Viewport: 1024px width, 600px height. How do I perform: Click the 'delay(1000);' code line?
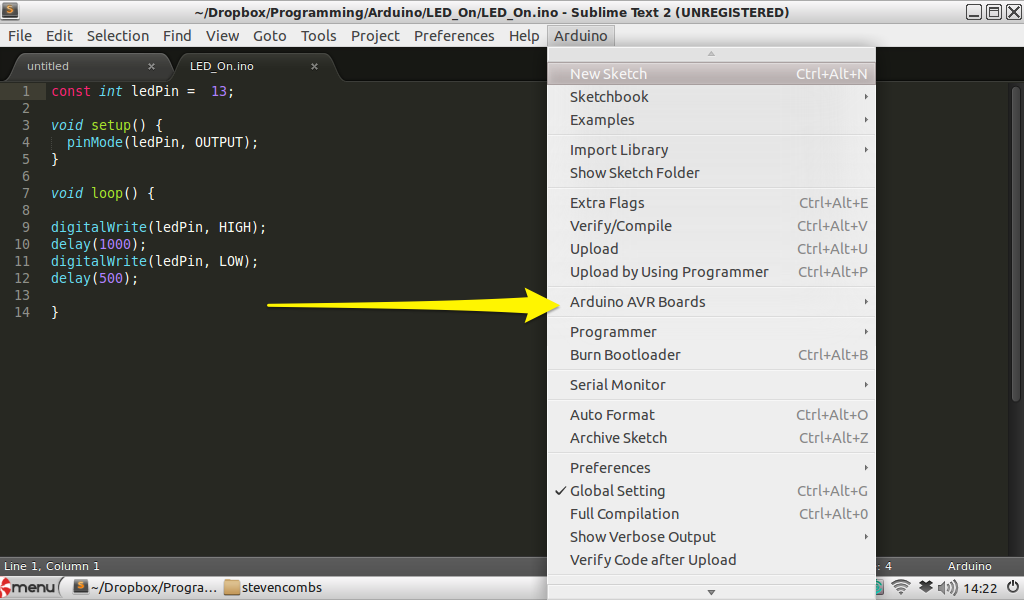[x=99, y=244]
